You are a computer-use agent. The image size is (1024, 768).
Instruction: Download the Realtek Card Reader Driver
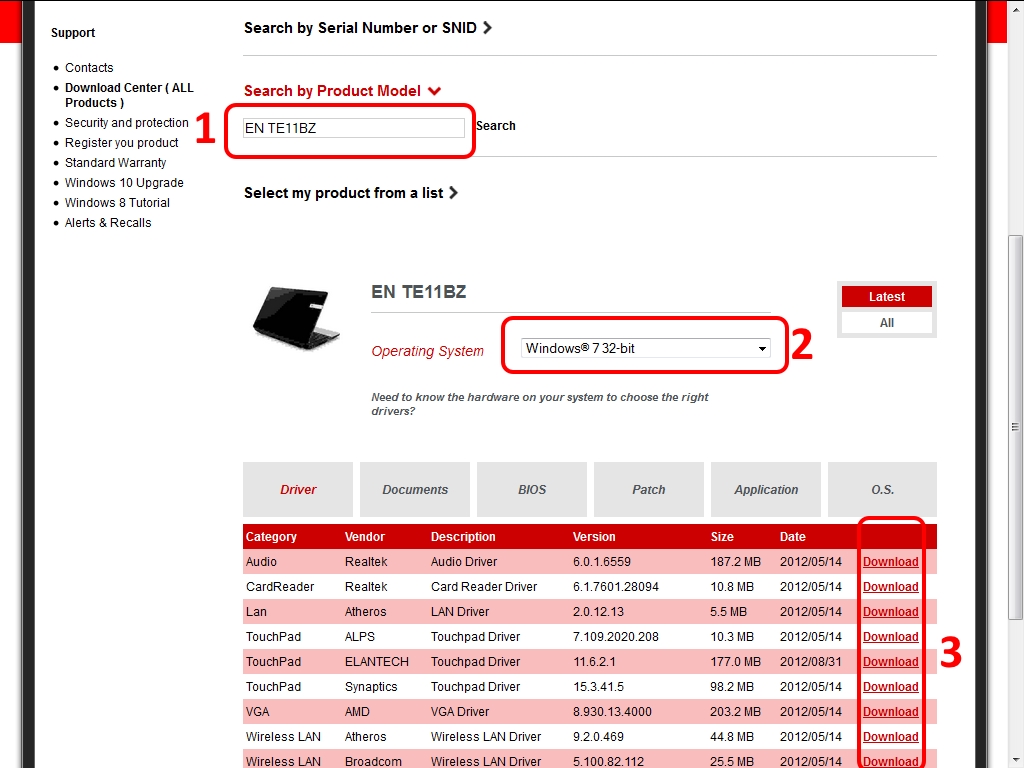pyautogui.click(x=890, y=587)
